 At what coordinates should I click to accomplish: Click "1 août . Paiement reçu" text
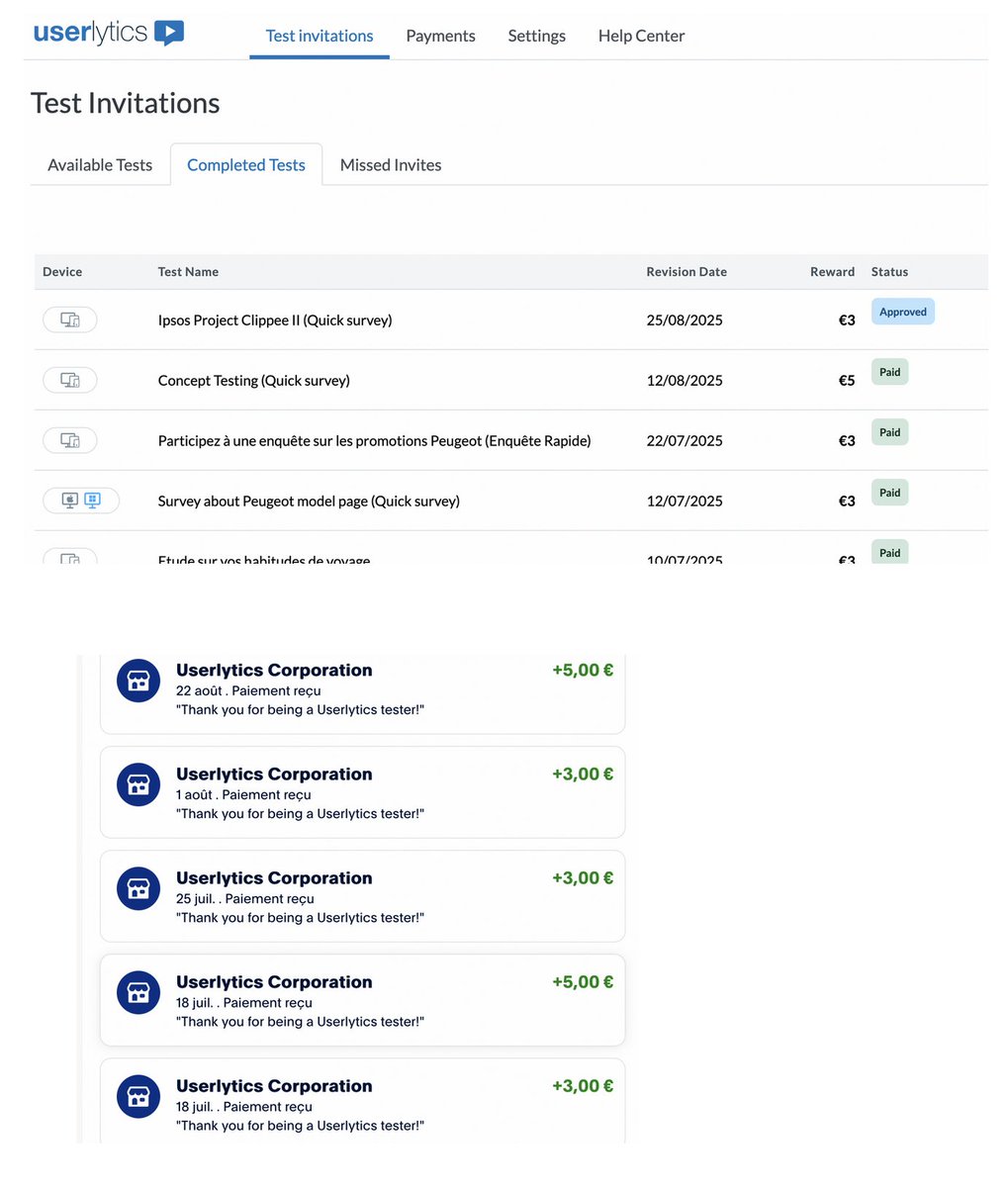(x=243, y=795)
